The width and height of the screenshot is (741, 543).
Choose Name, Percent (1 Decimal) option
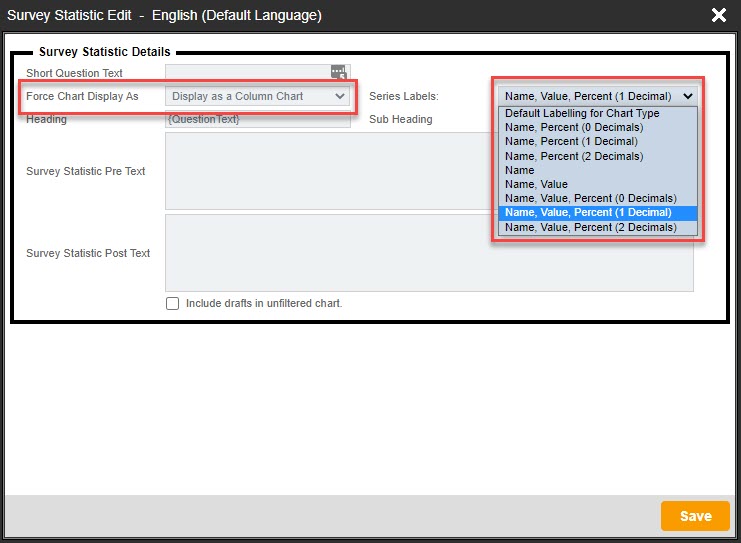pyautogui.click(x=569, y=142)
